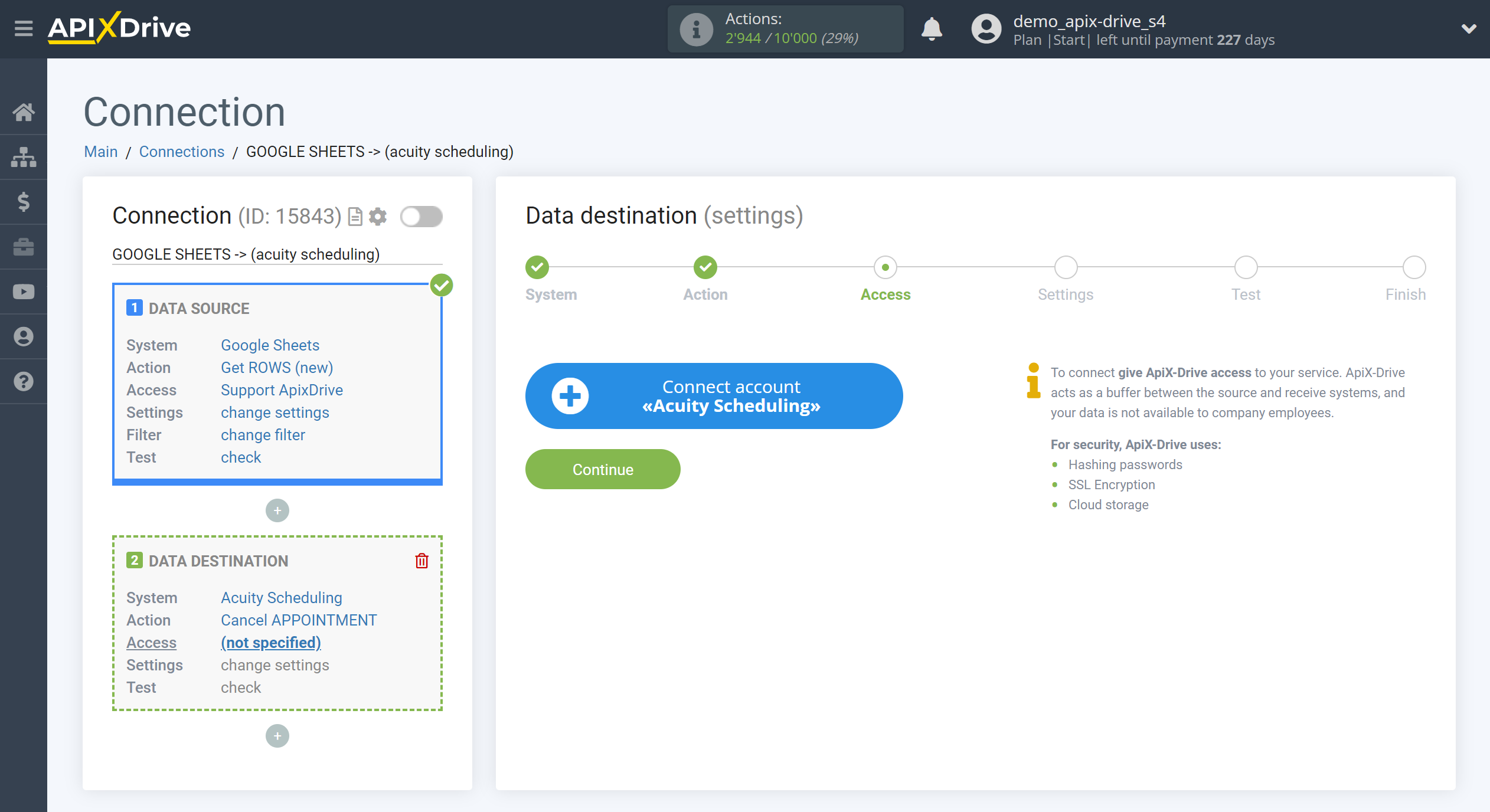Open the Main breadcrumb link
Image resolution: width=1490 pixels, height=812 pixels.
[101, 152]
